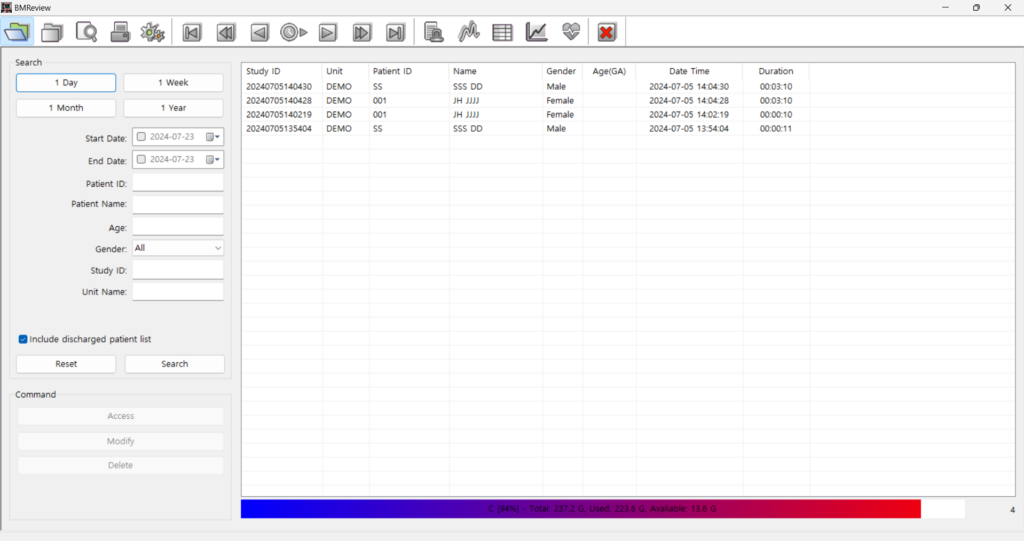Click the open folder toolbar icon
Image resolution: width=1024 pixels, height=541 pixels.
pyautogui.click(x=18, y=31)
